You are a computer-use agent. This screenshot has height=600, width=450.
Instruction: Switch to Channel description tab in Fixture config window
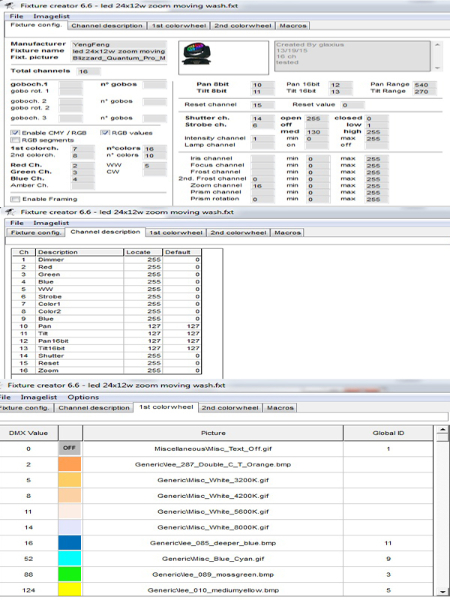pos(107,26)
